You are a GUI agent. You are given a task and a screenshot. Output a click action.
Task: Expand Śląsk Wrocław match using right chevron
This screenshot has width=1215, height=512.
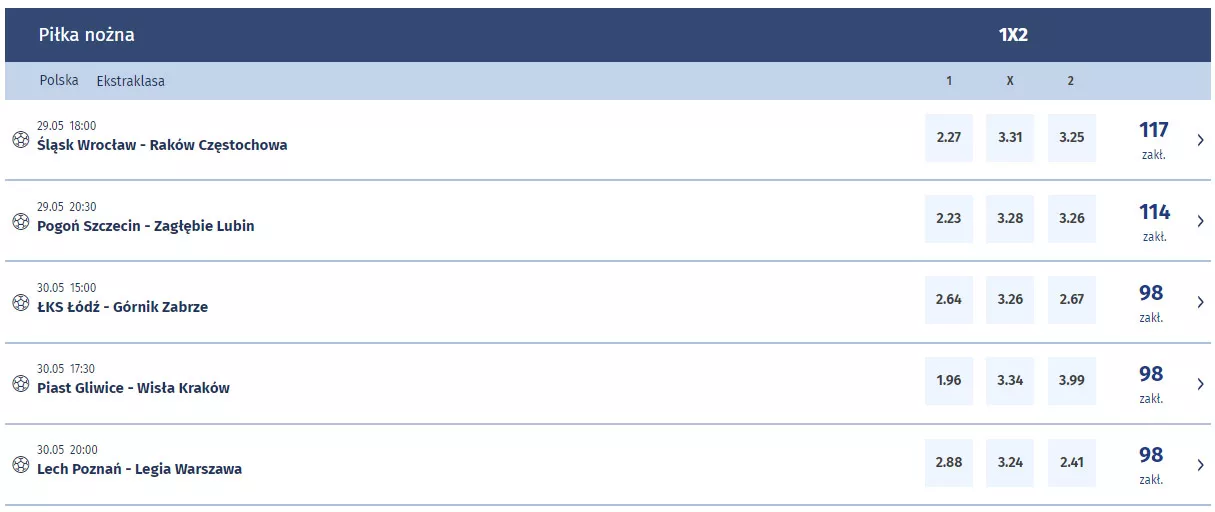[1200, 140]
